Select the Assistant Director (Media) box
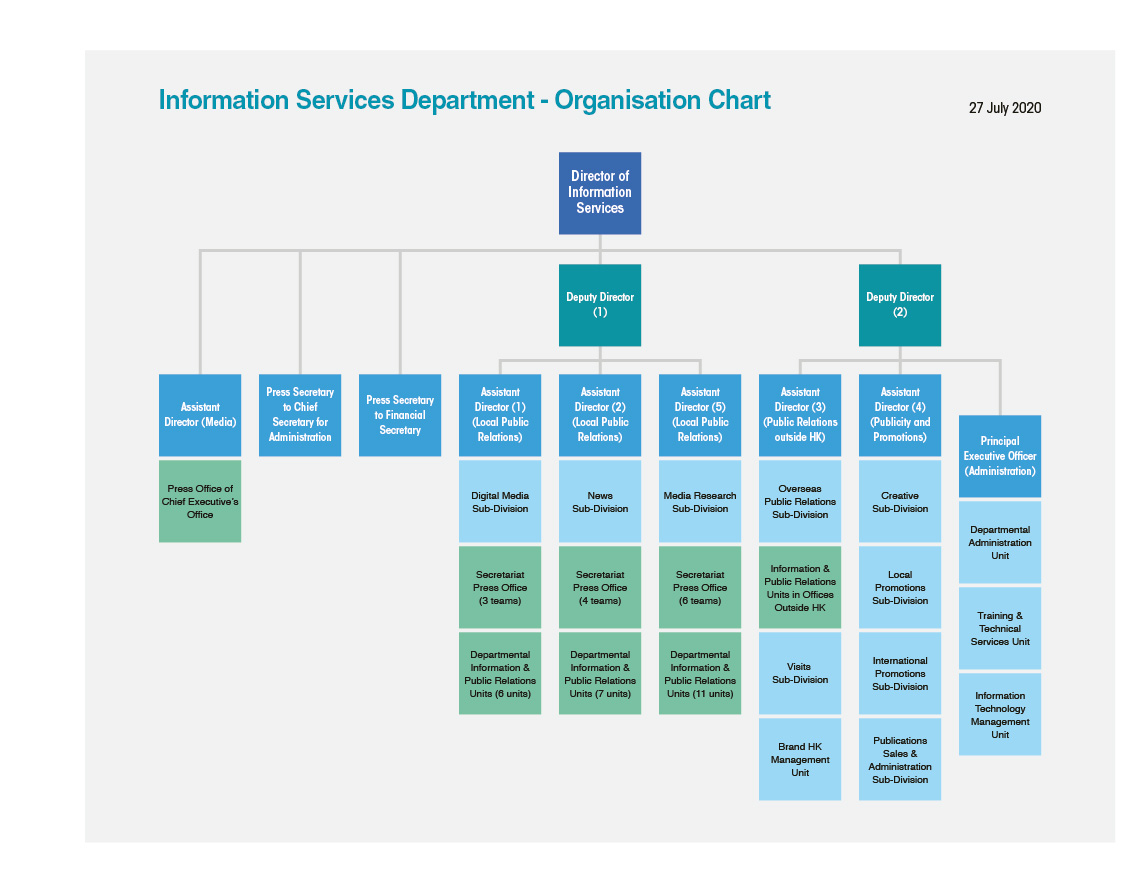The height and width of the screenshot is (875, 1147). 199,414
